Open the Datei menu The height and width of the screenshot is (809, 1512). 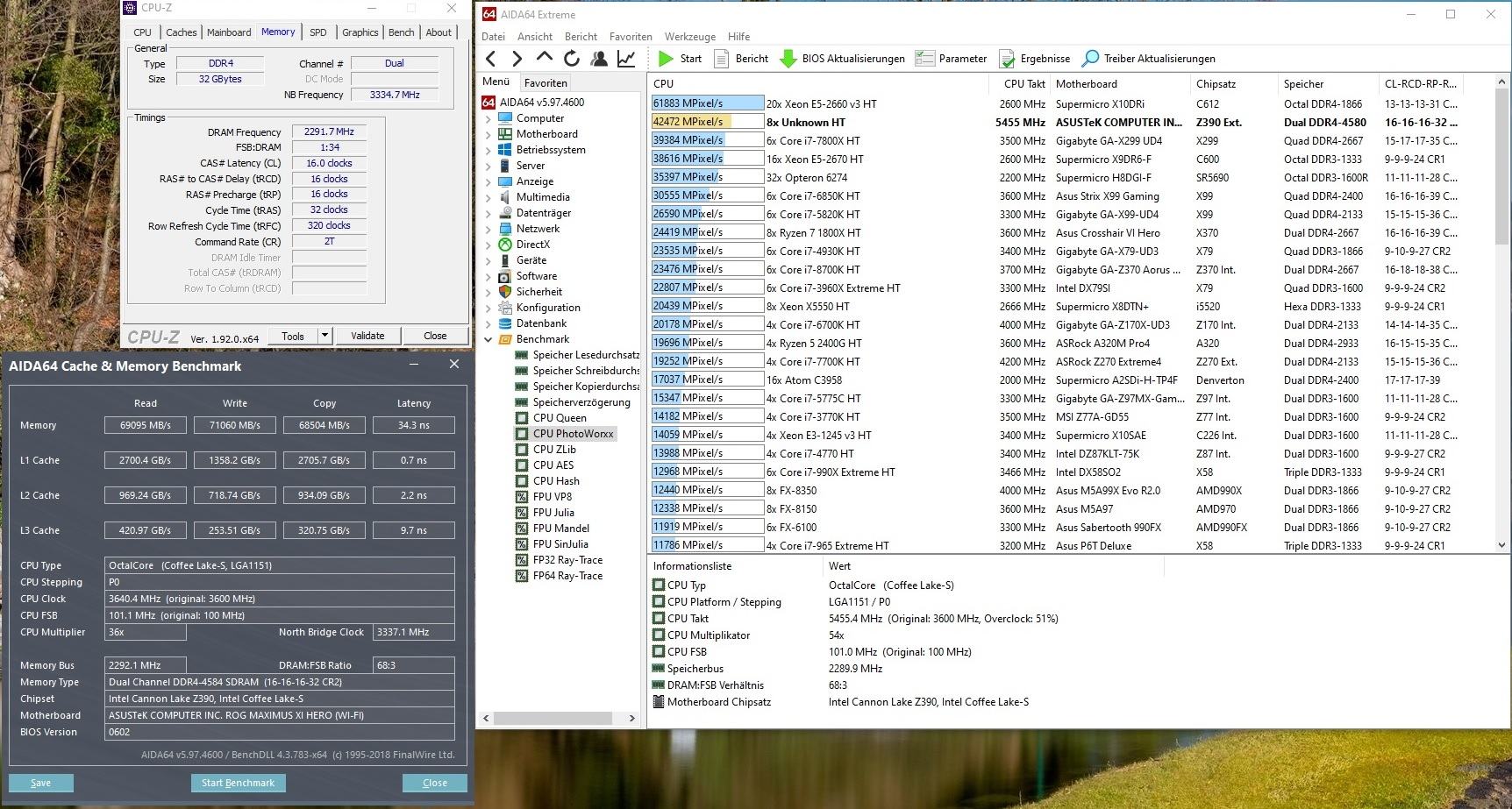pyautogui.click(x=493, y=37)
